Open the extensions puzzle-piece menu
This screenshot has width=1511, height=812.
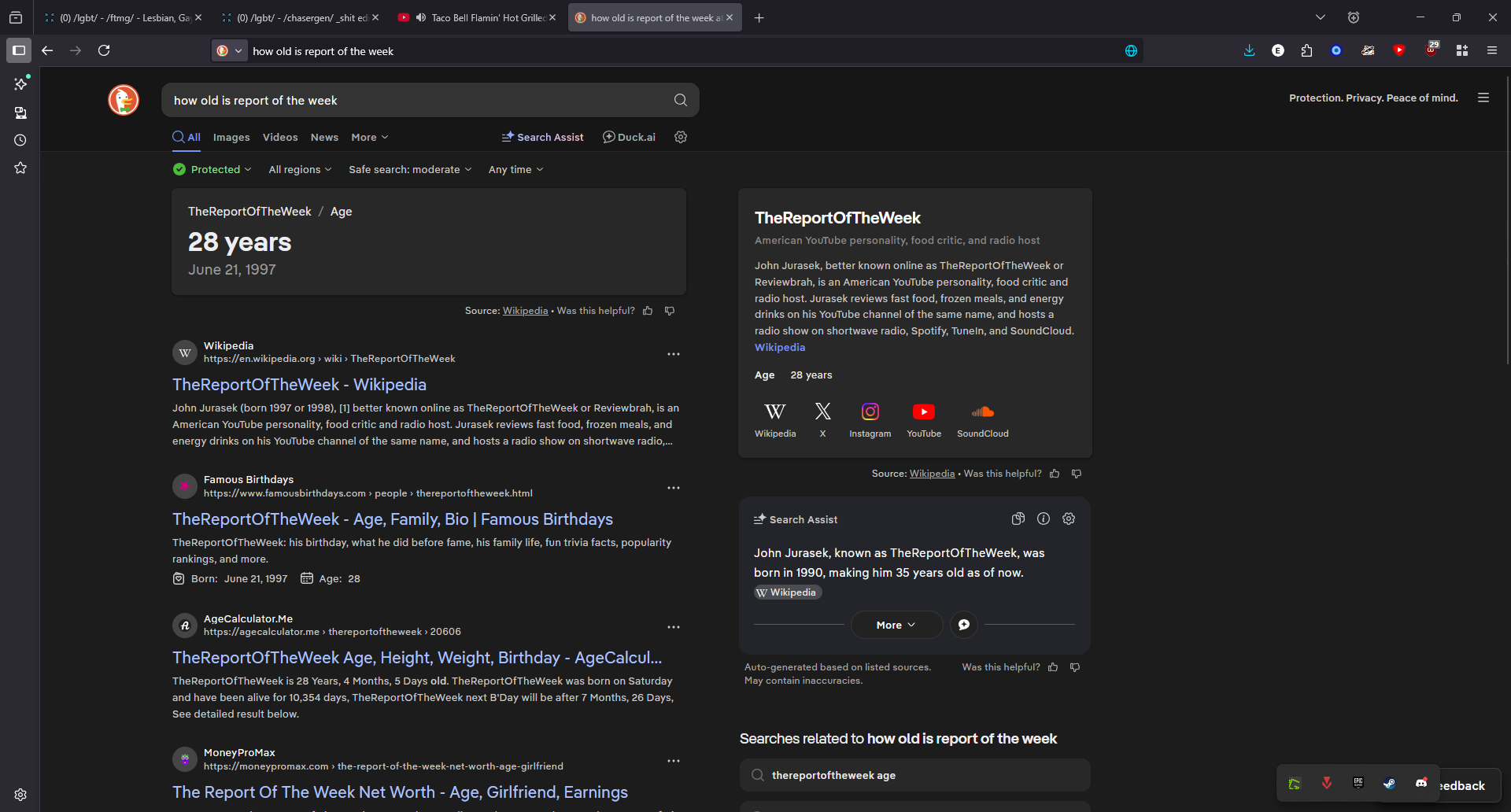click(1306, 50)
